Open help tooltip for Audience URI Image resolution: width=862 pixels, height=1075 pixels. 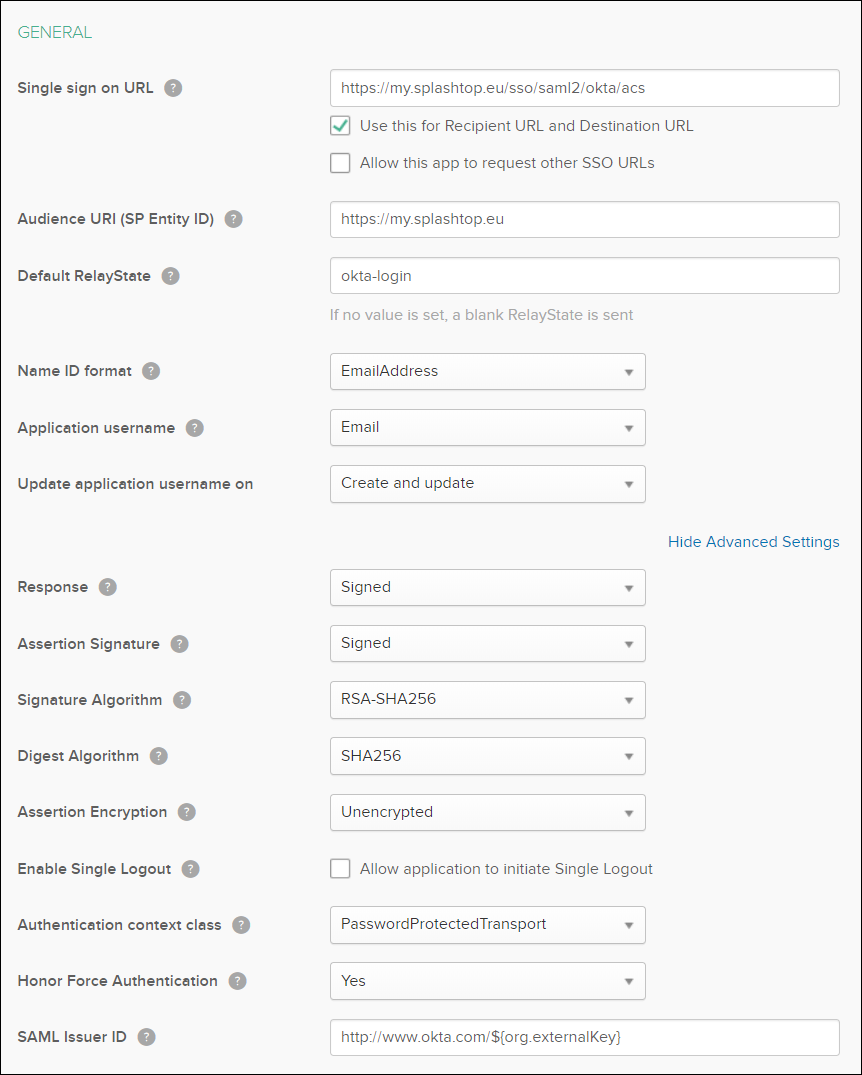pyautogui.click(x=233, y=219)
